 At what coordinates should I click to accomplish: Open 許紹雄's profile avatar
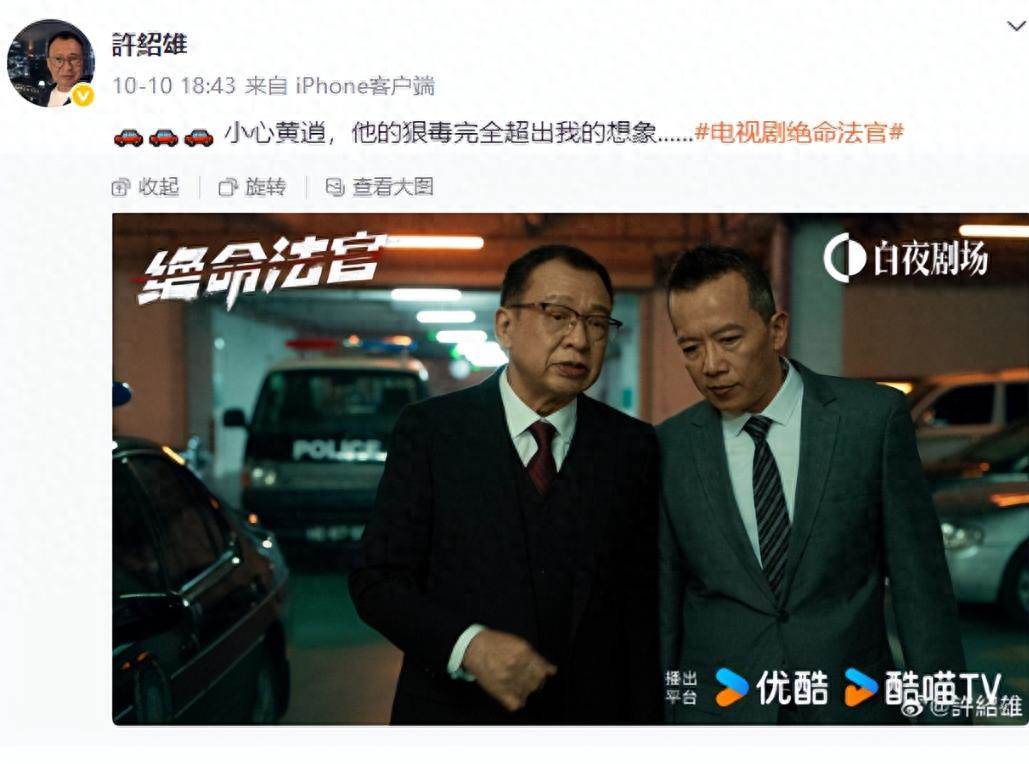51,62
